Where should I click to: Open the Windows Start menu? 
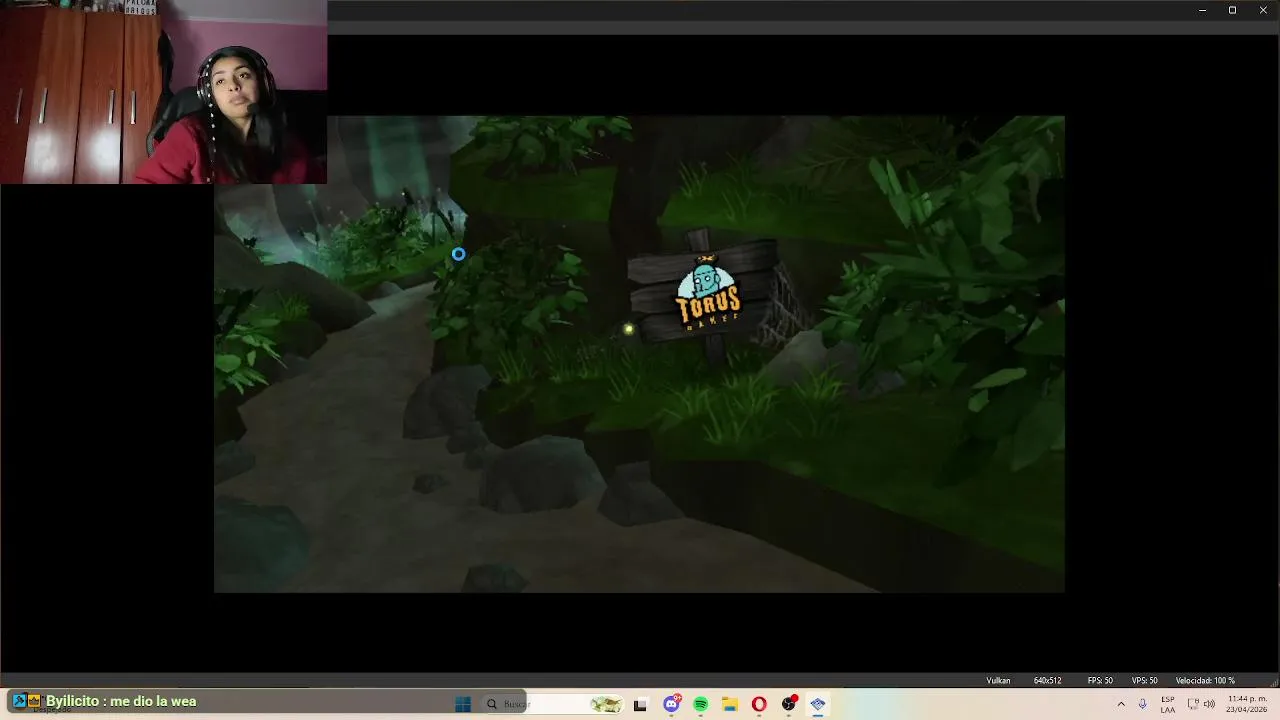(463, 704)
